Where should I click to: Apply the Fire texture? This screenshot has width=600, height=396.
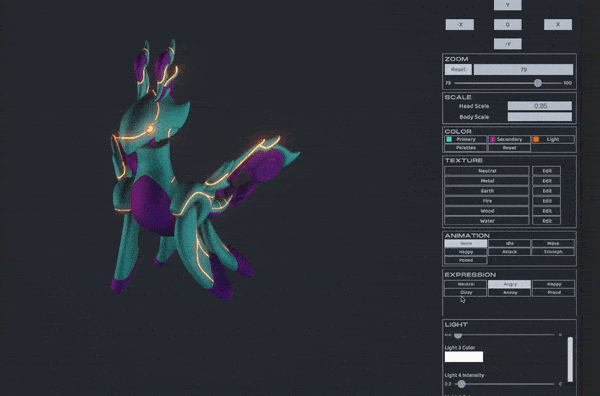click(487, 201)
